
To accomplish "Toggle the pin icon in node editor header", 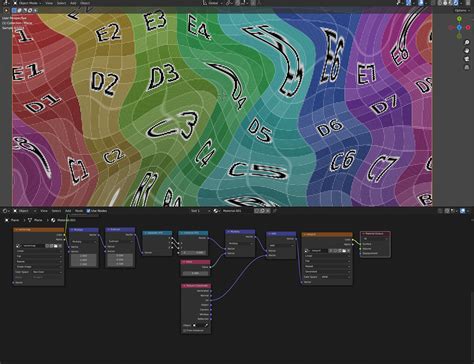I will (x=274, y=211).
